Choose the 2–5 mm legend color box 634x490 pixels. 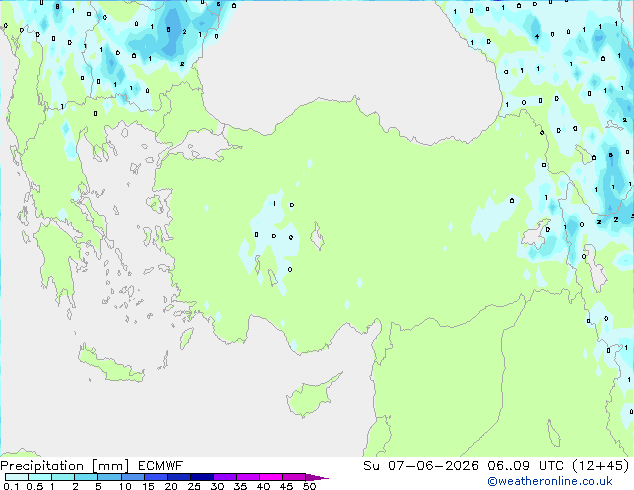point(86,477)
